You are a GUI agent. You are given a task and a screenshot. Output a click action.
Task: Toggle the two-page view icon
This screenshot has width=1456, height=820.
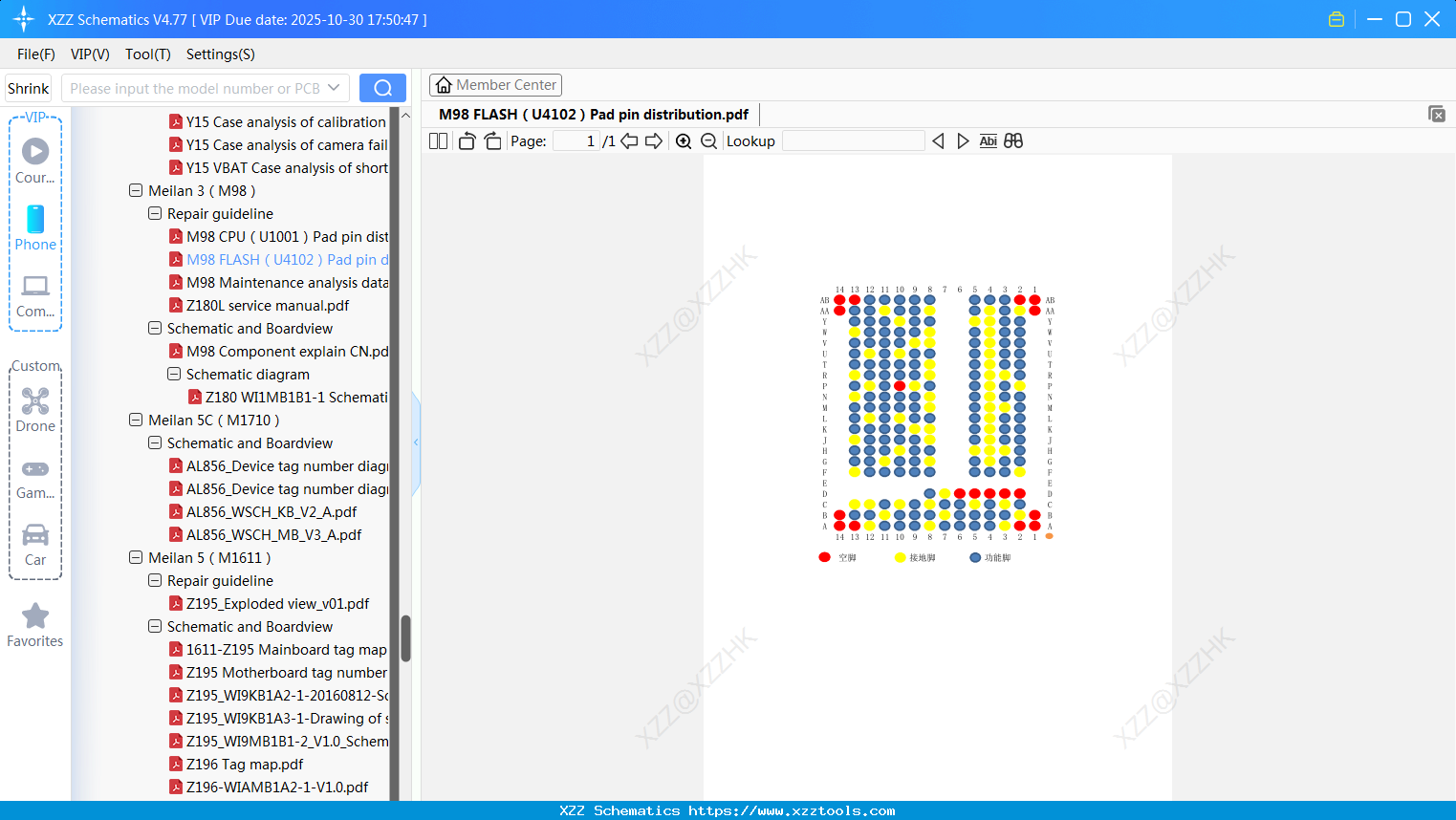pyautogui.click(x=438, y=141)
